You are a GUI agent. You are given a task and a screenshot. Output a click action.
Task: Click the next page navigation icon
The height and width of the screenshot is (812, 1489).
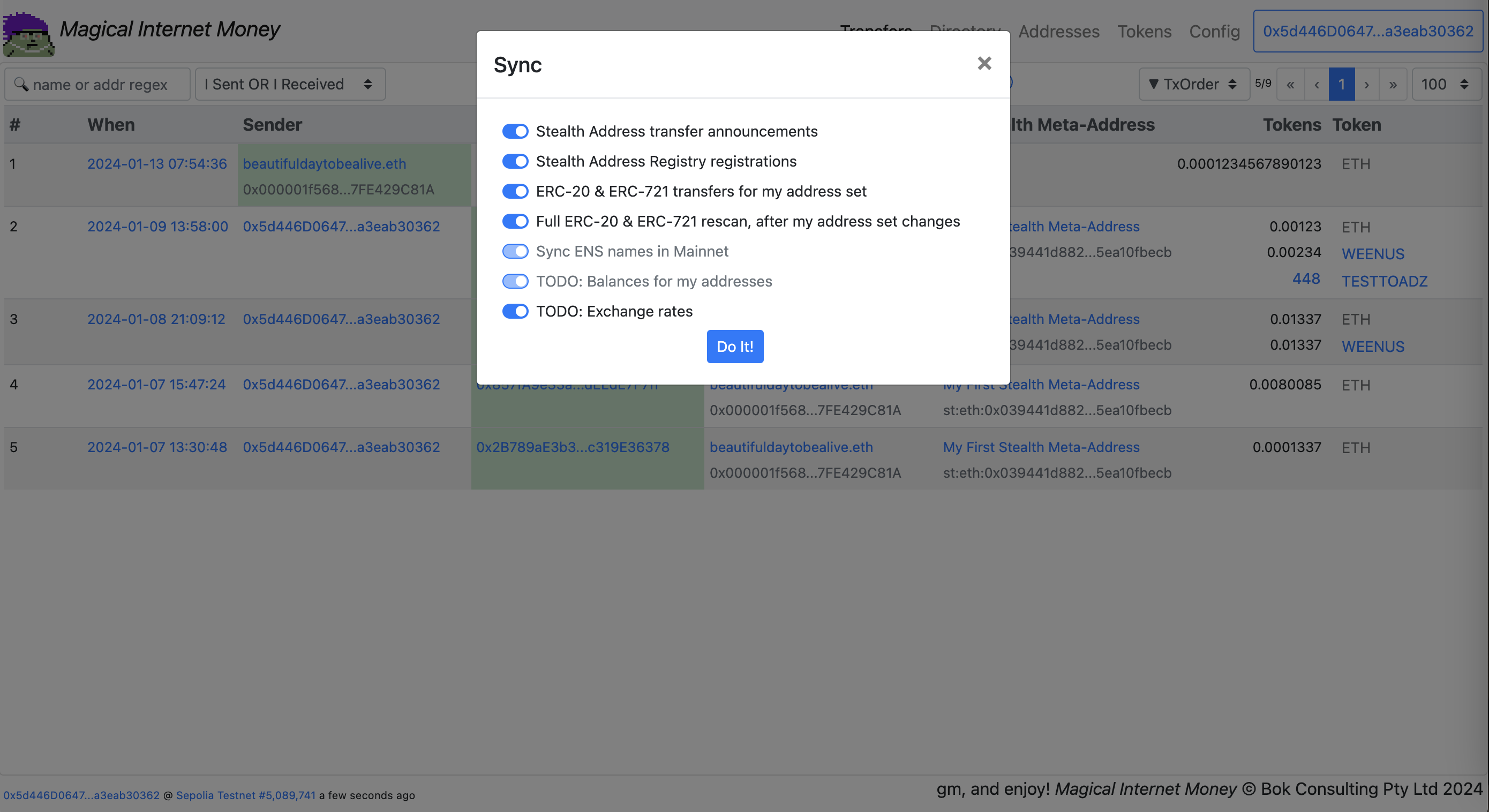point(1365,84)
